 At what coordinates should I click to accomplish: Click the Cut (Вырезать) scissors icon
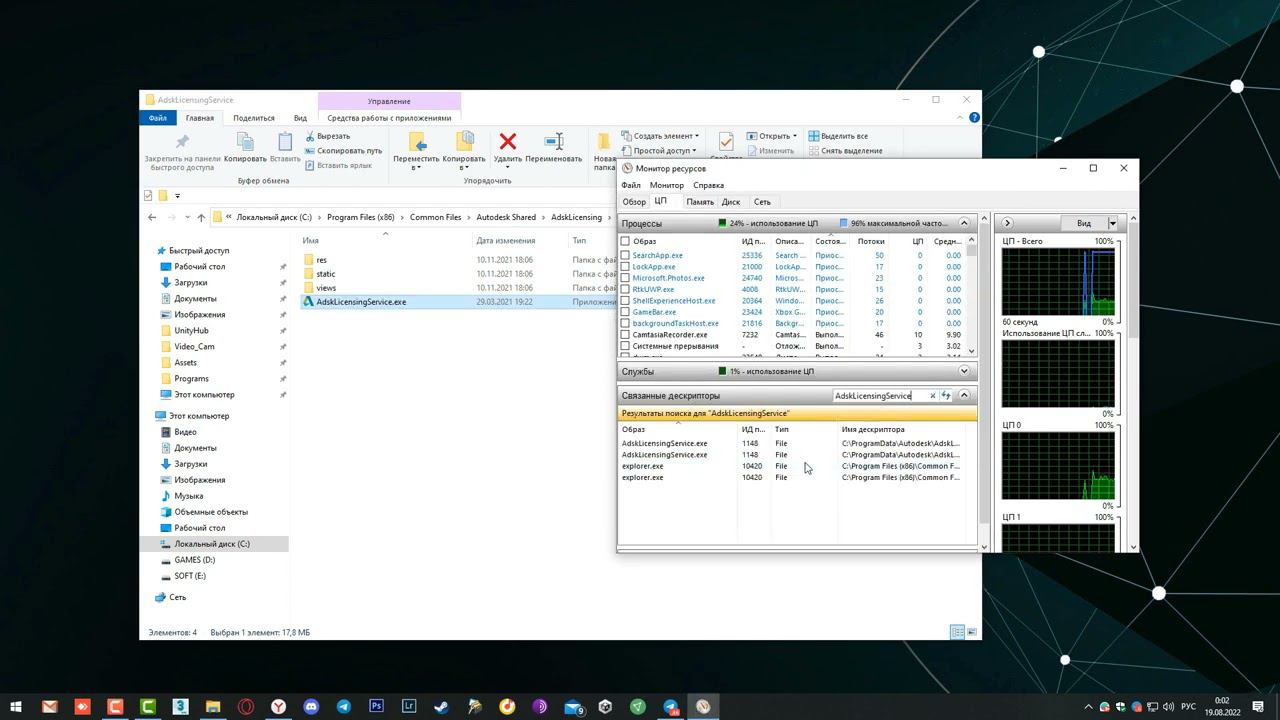[x=310, y=136]
